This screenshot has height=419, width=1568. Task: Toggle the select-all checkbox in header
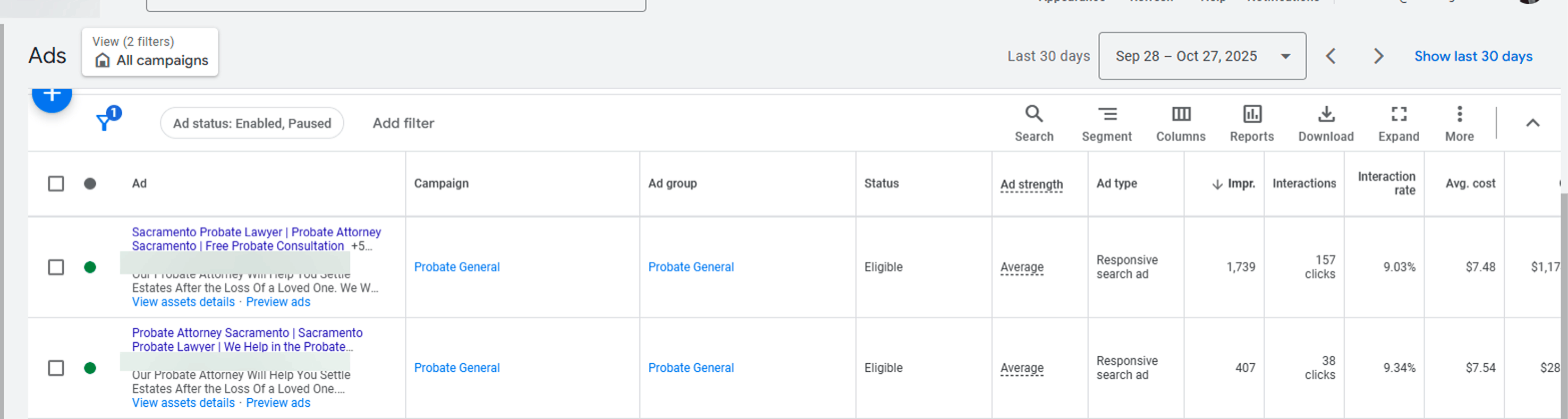(x=56, y=184)
